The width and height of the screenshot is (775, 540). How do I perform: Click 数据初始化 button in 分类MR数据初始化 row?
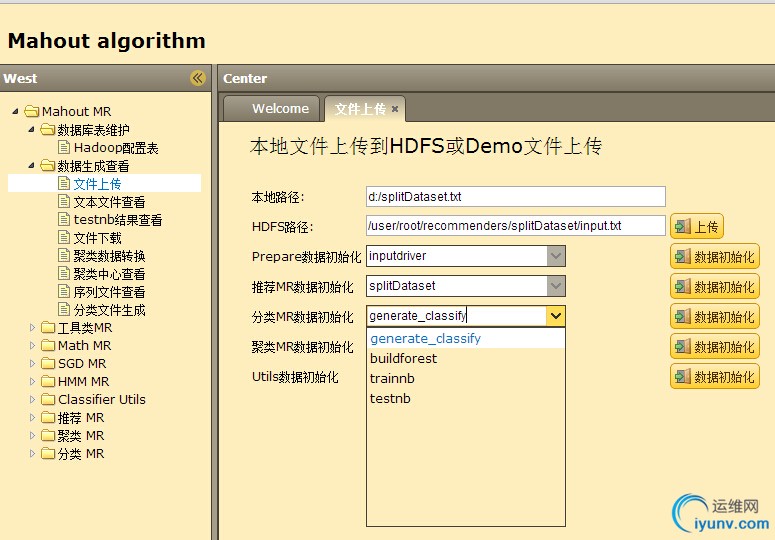click(715, 316)
